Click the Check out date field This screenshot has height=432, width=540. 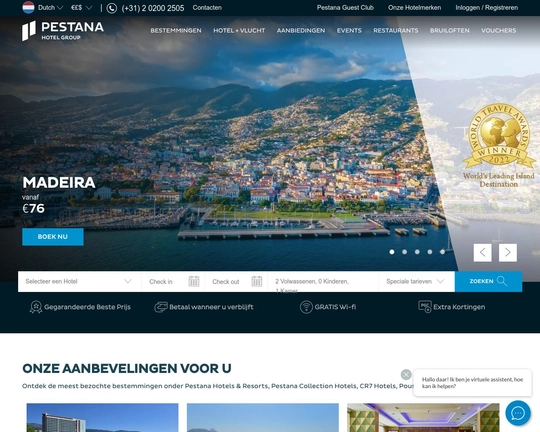(236, 281)
